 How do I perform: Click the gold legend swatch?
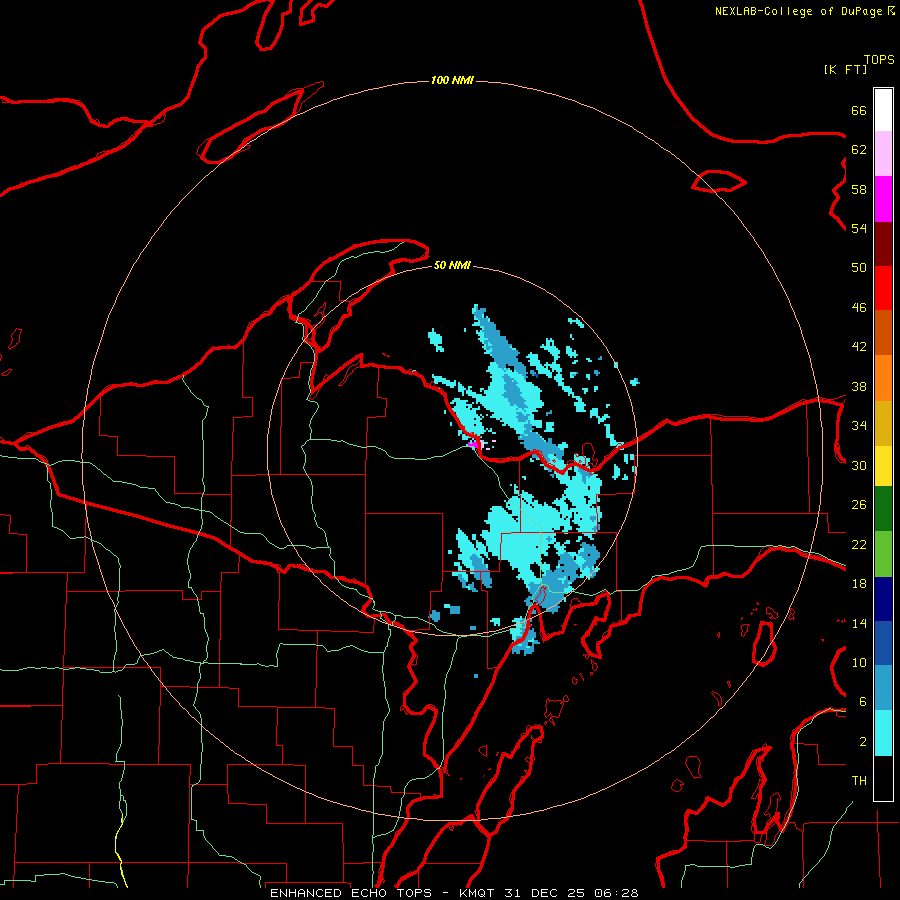[x=883, y=423]
